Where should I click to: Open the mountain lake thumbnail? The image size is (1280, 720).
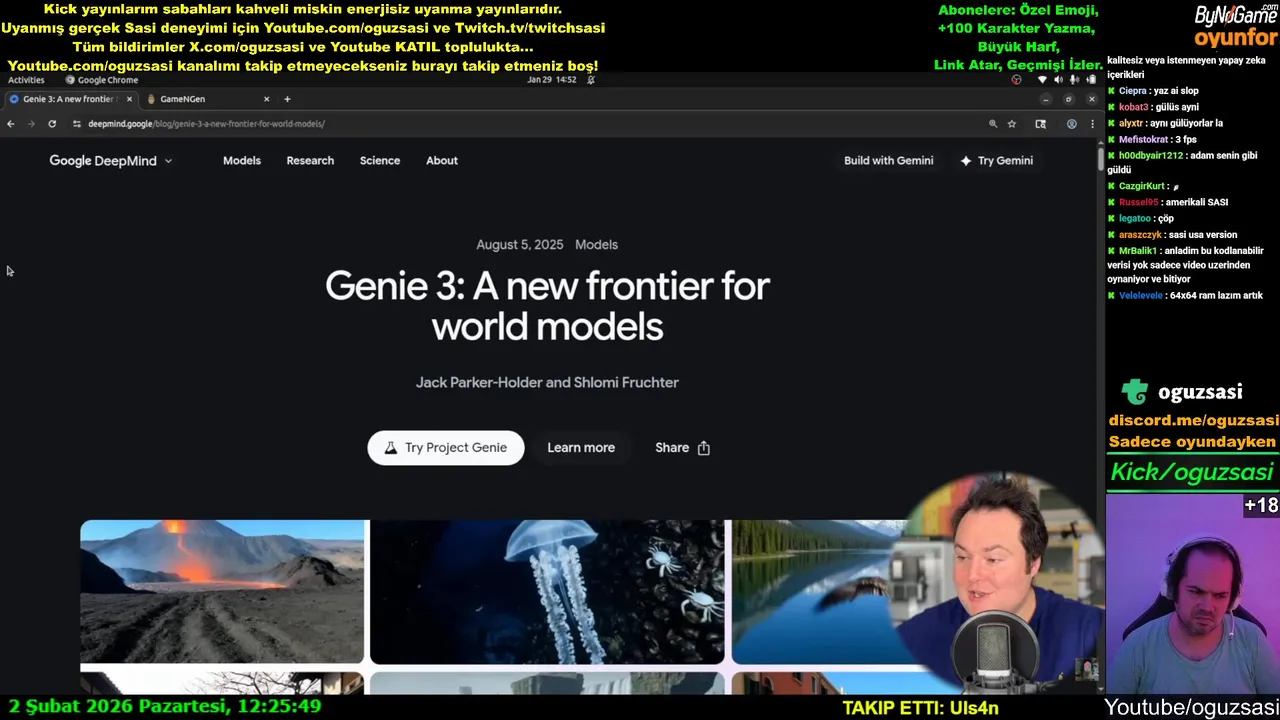pos(820,591)
